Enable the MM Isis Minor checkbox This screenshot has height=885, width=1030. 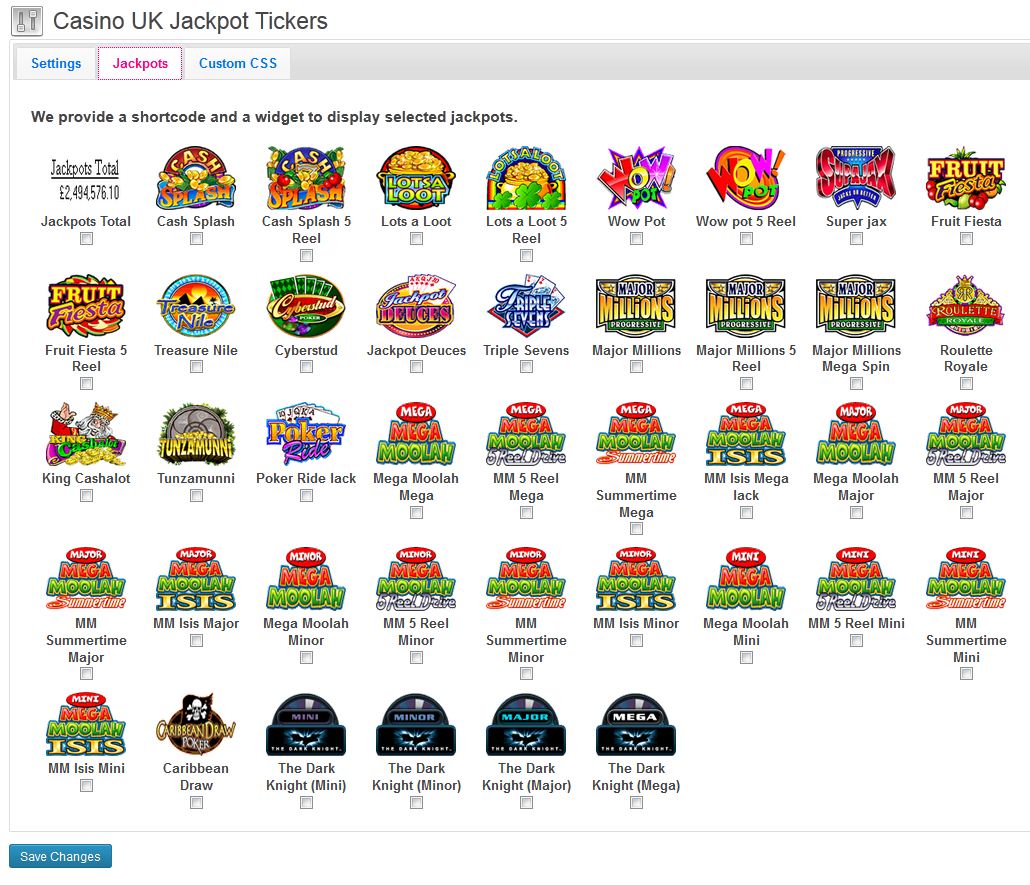[636, 641]
